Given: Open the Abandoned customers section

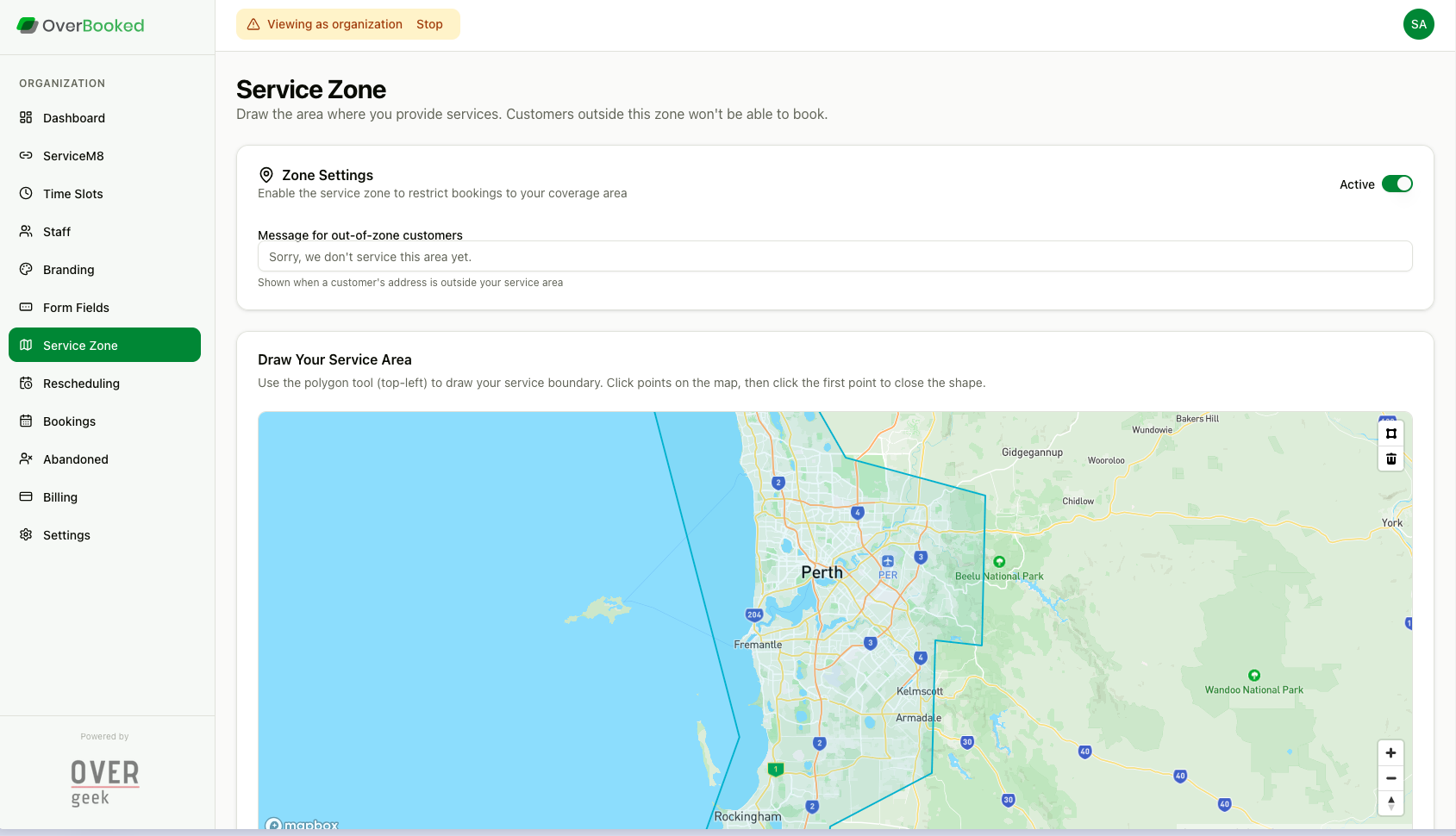Looking at the screenshot, I should tap(75, 459).
